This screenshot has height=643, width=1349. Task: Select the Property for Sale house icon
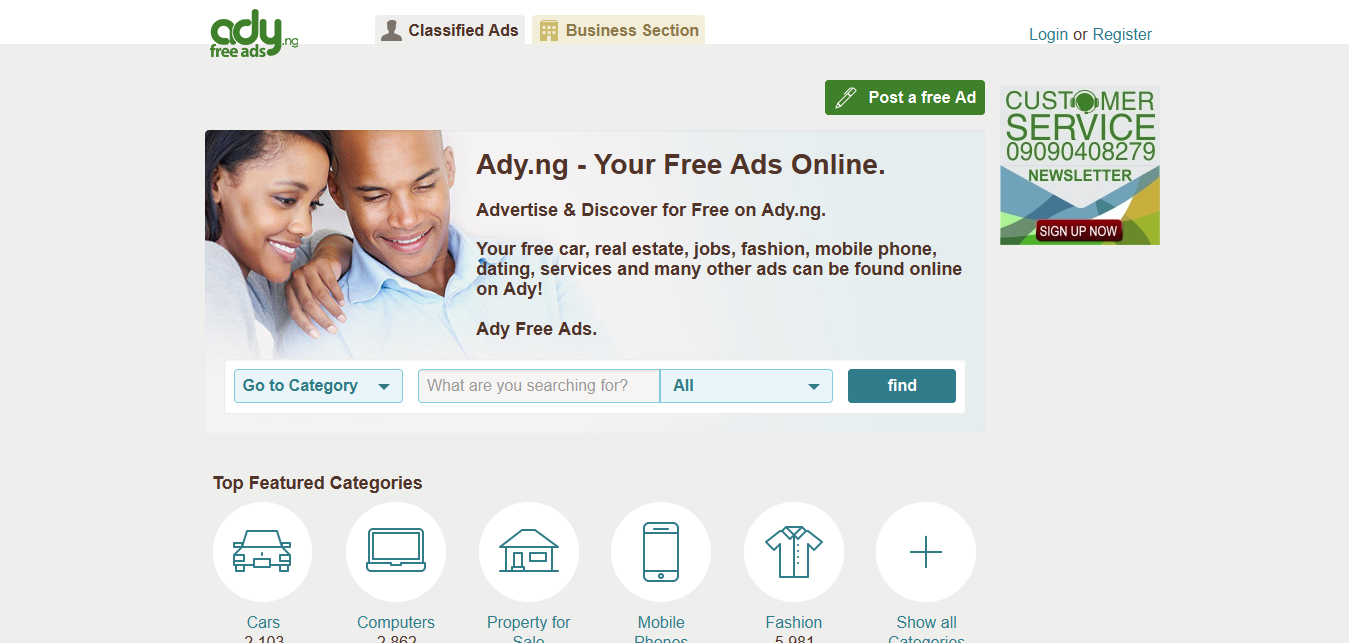point(529,551)
